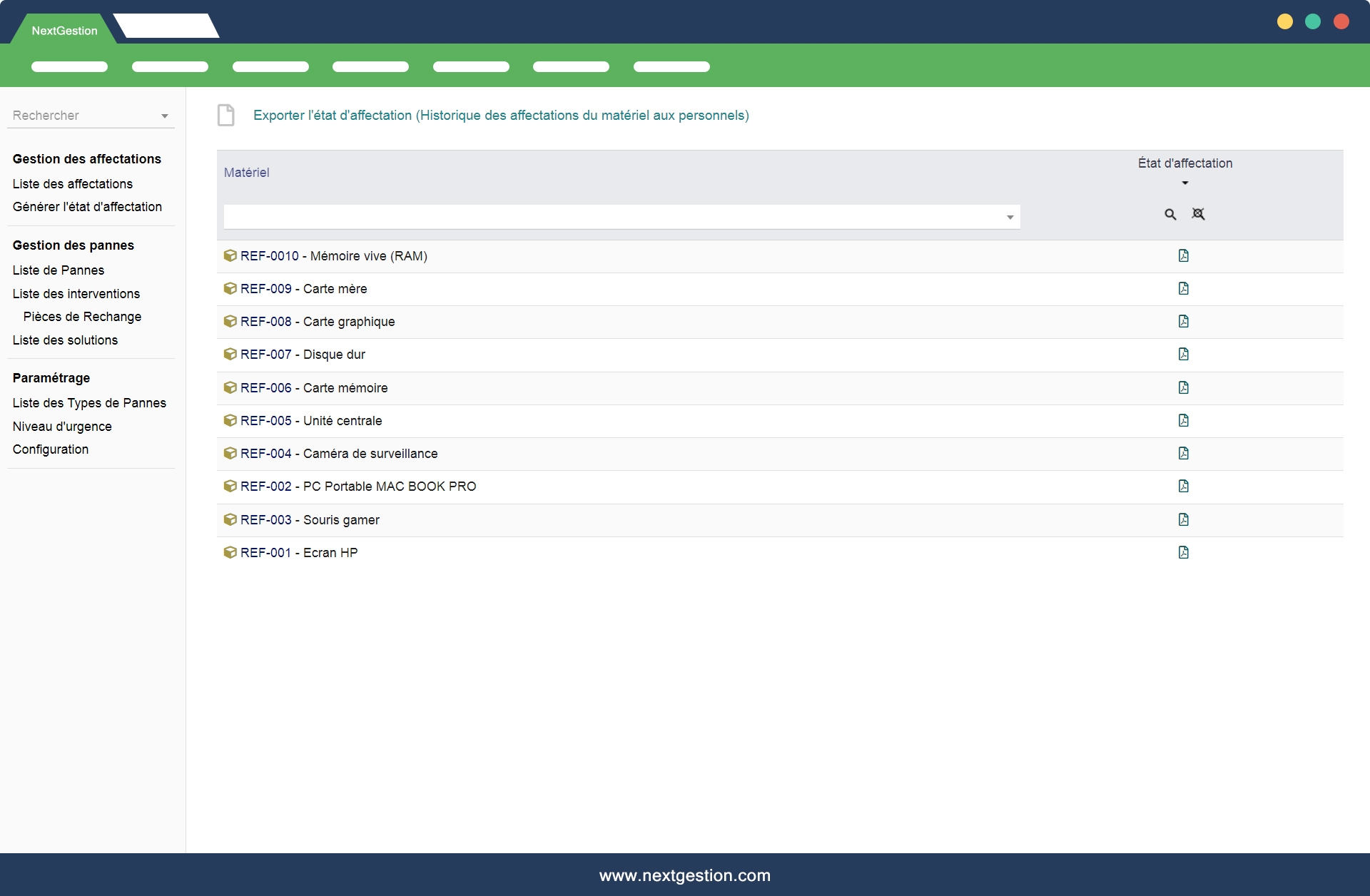The height and width of the screenshot is (896, 1370).
Task: Click the REF-003 Souris gamer link
Action: click(310, 520)
